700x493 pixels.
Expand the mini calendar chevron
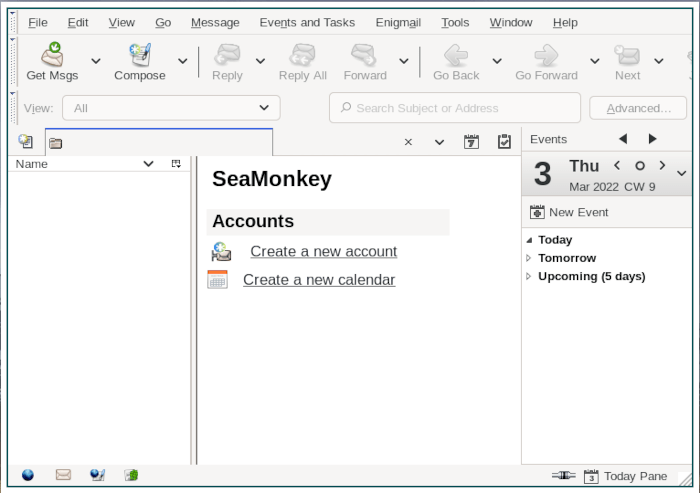click(x=681, y=173)
